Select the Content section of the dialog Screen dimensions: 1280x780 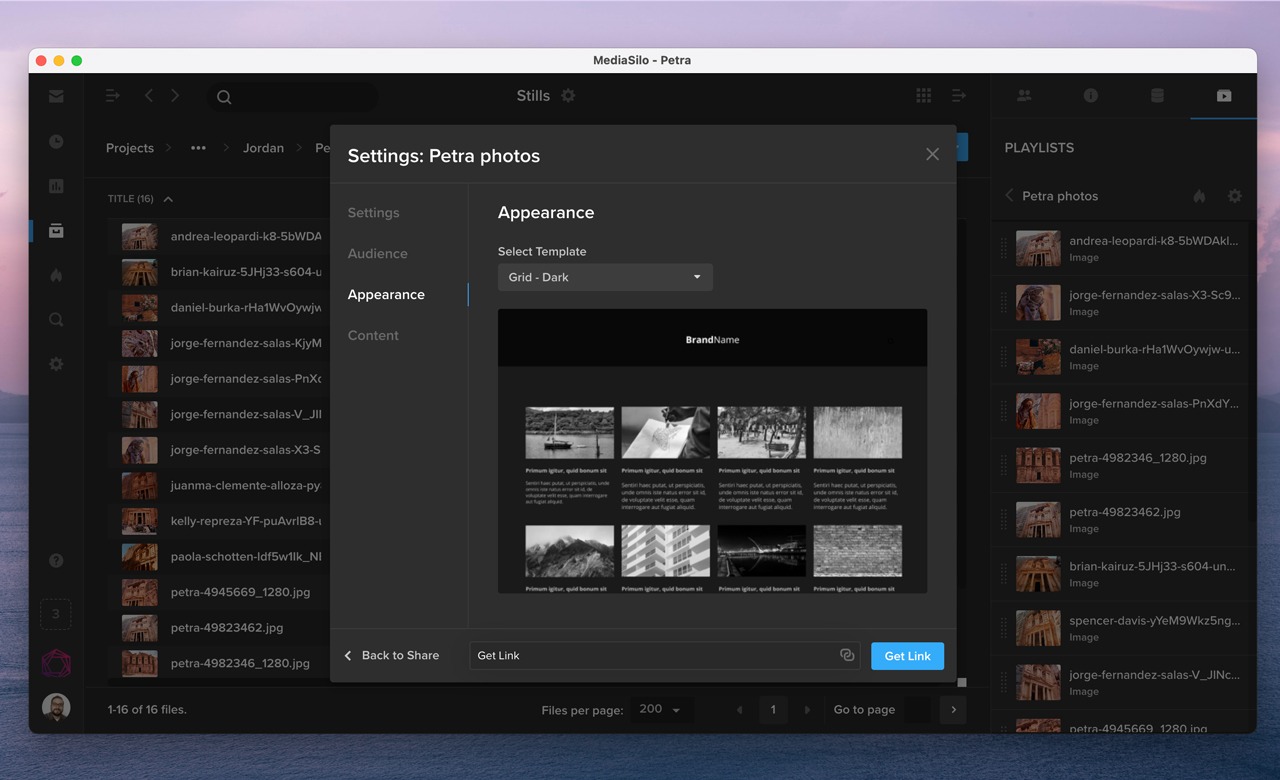coord(373,335)
